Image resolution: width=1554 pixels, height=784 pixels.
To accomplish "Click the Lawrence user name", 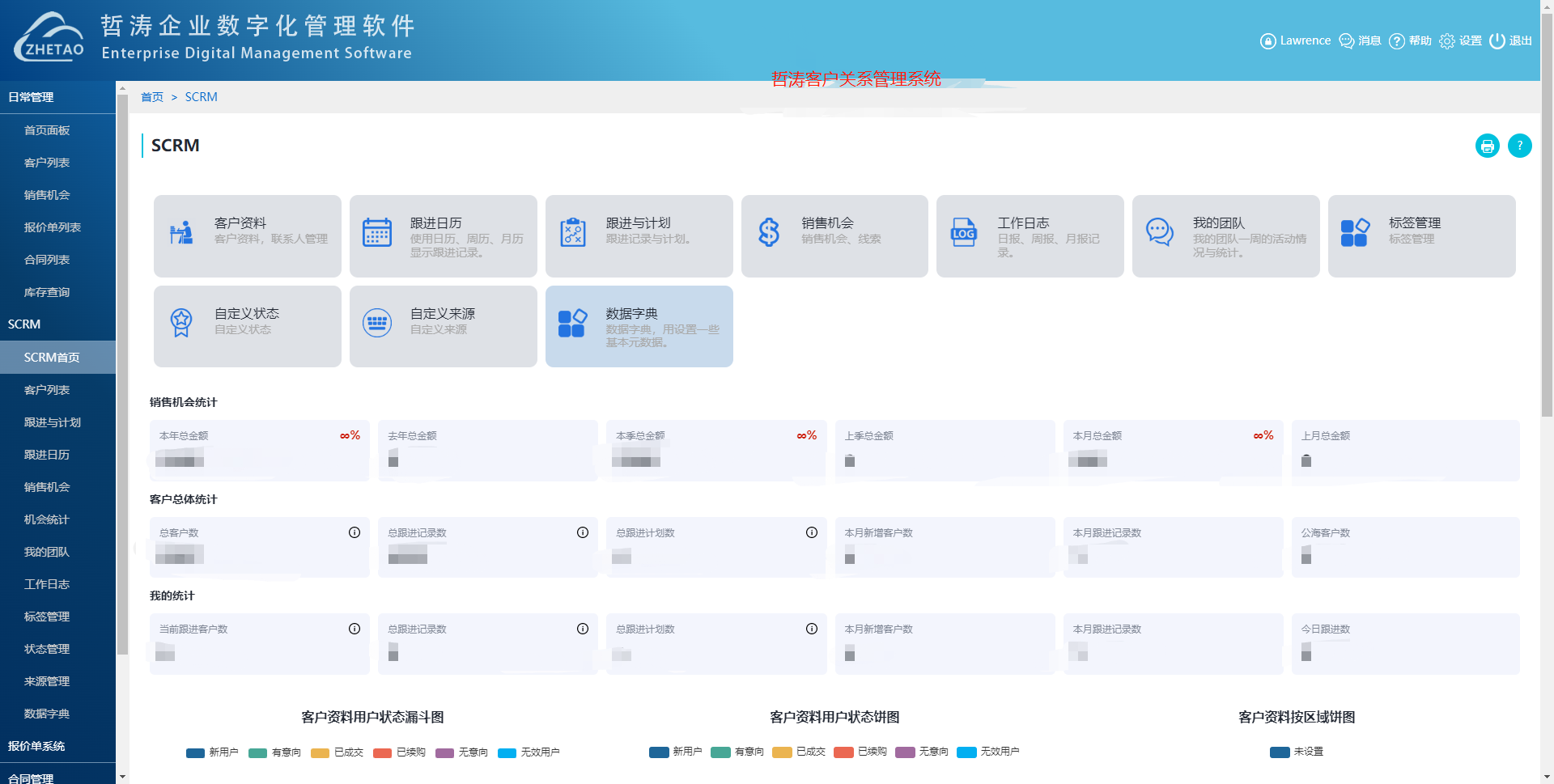I will tap(1305, 40).
